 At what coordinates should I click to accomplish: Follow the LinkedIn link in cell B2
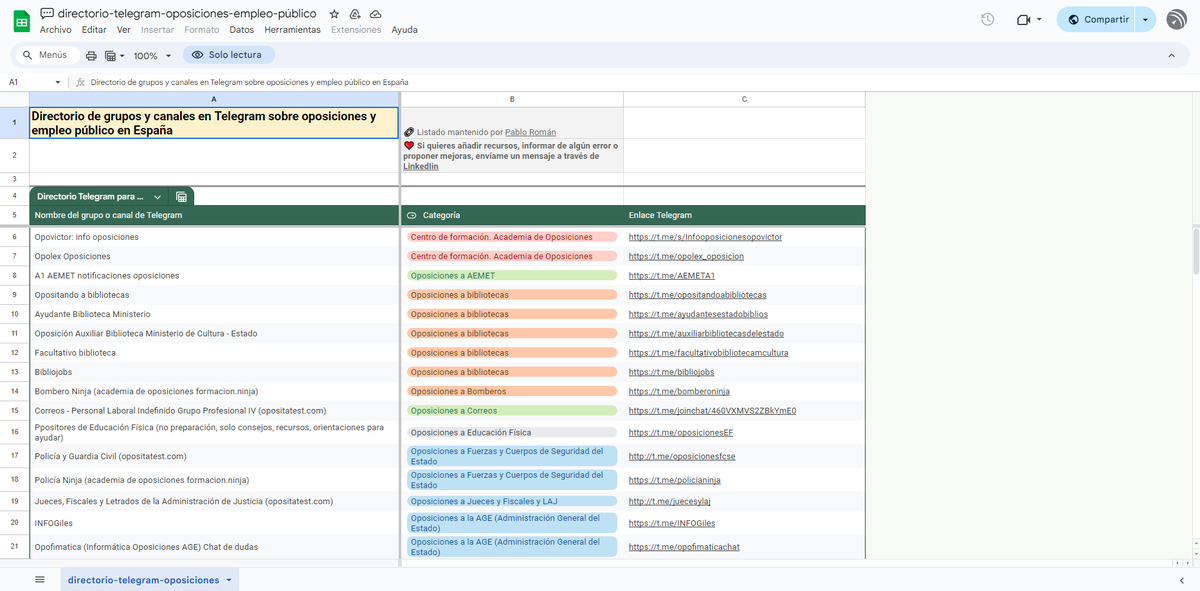(421, 166)
